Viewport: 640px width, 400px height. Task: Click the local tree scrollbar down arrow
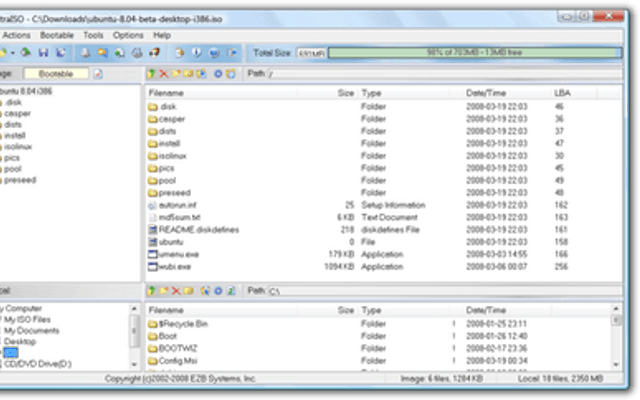[134, 364]
